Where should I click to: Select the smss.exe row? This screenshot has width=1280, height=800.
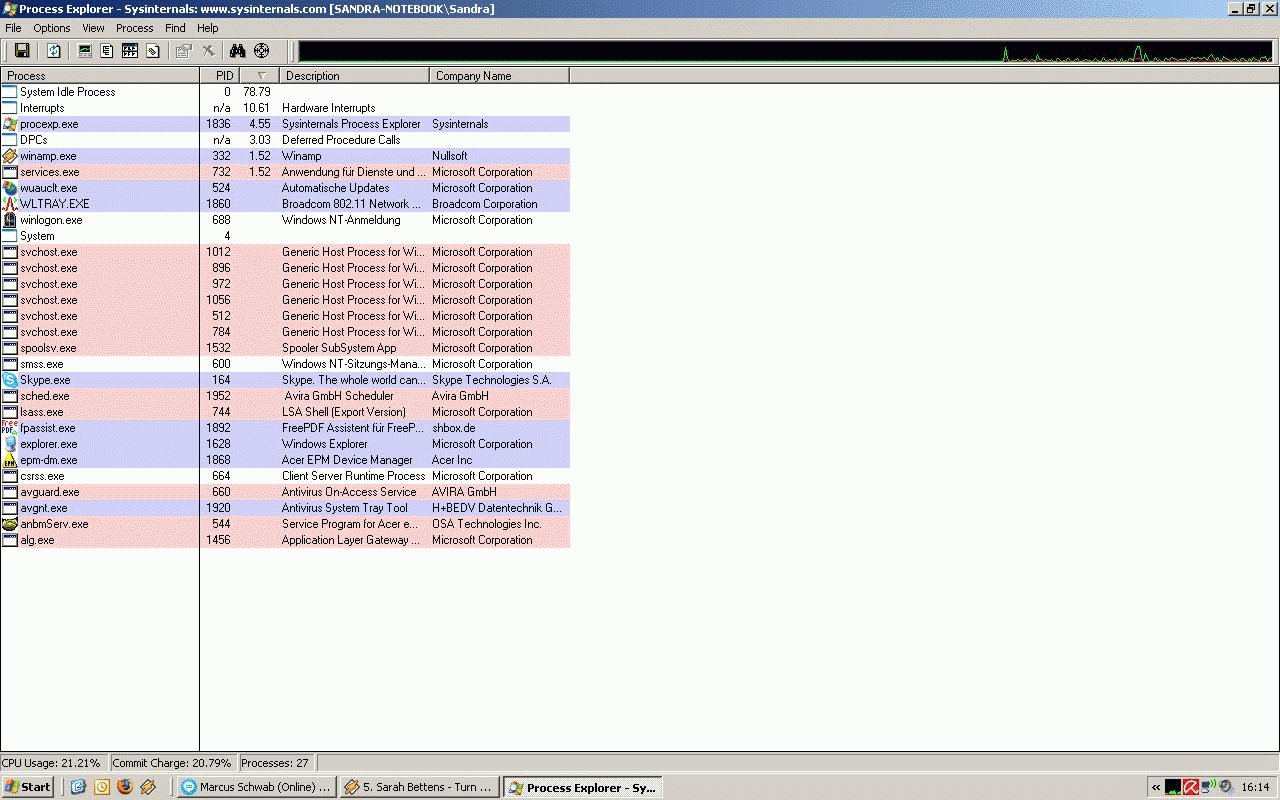[x=285, y=364]
